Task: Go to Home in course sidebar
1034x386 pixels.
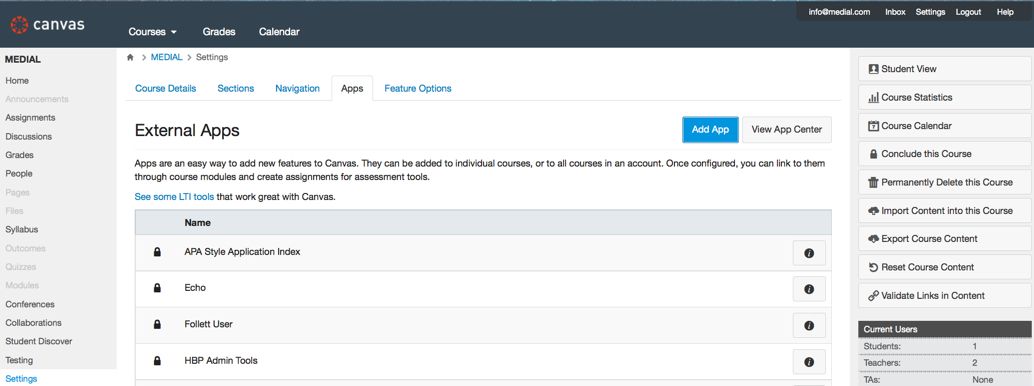Action: click(17, 80)
